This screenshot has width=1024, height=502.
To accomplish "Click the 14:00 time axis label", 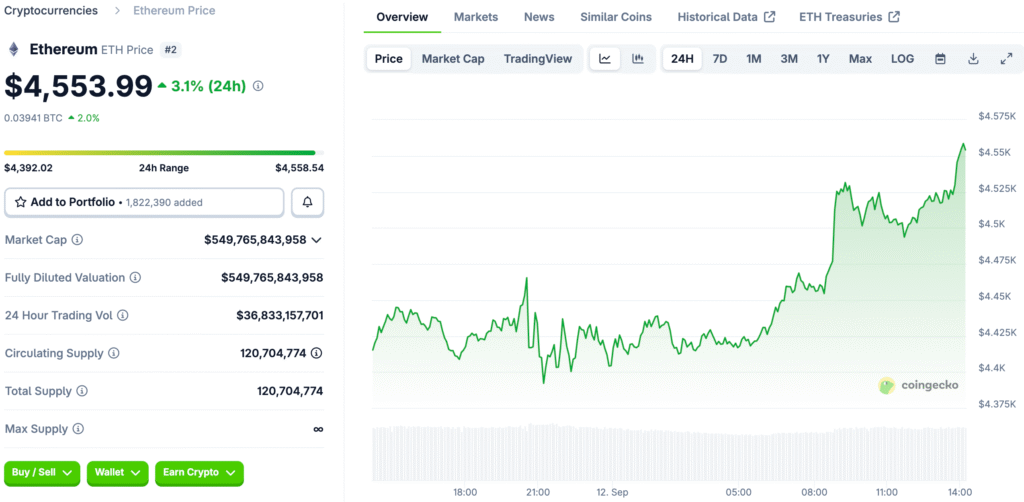I will coord(960,492).
